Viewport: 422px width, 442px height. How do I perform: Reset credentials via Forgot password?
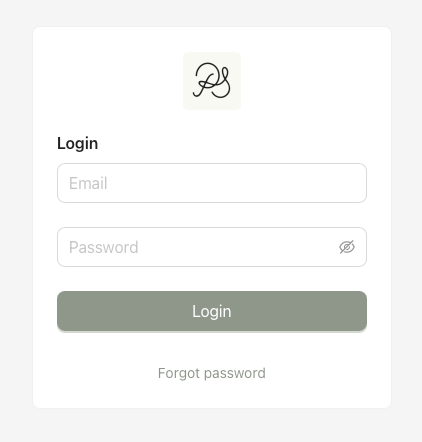tap(212, 373)
